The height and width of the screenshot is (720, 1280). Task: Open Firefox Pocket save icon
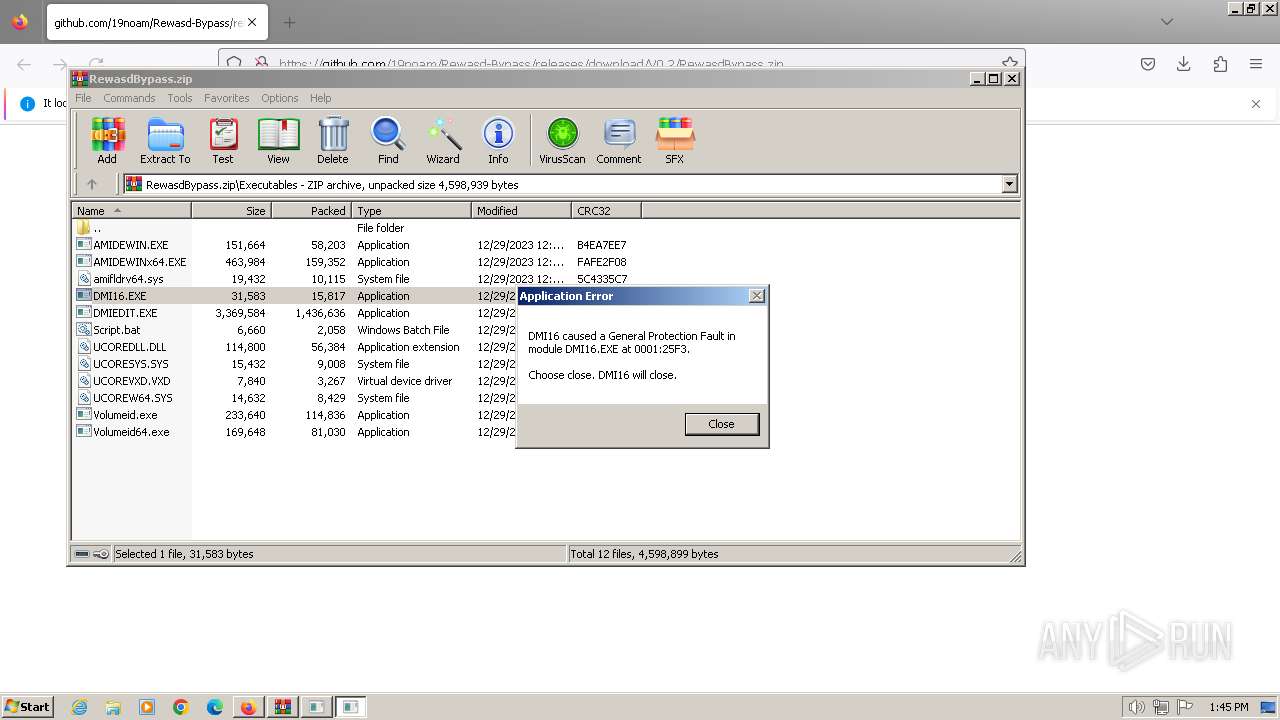1148,64
